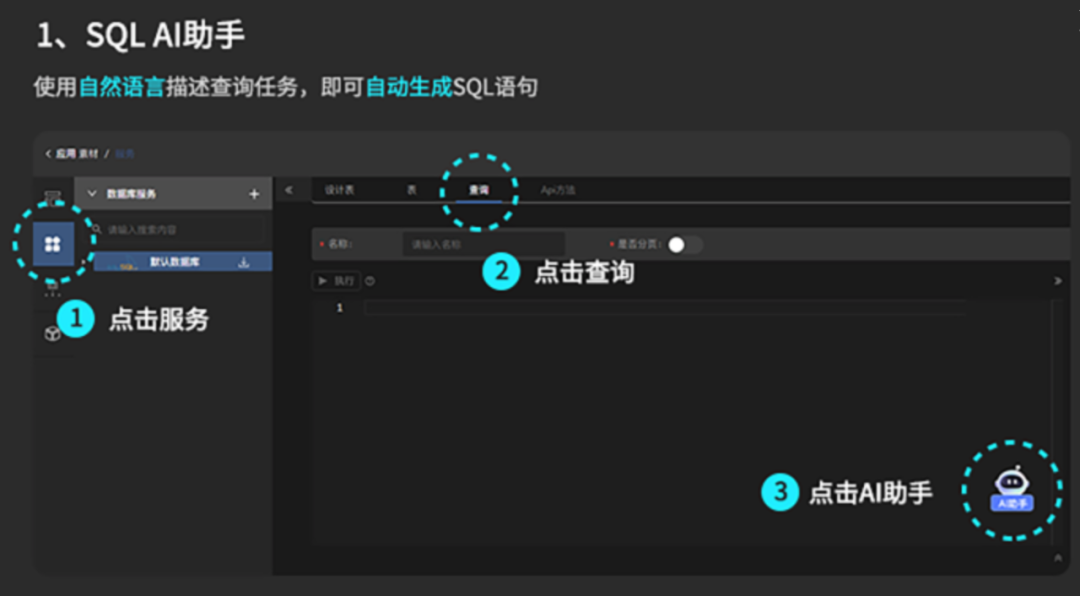Click the cube icon in left sidebar
Image resolution: width=1080 pixels, height=596 pixels.
(53, 334)
